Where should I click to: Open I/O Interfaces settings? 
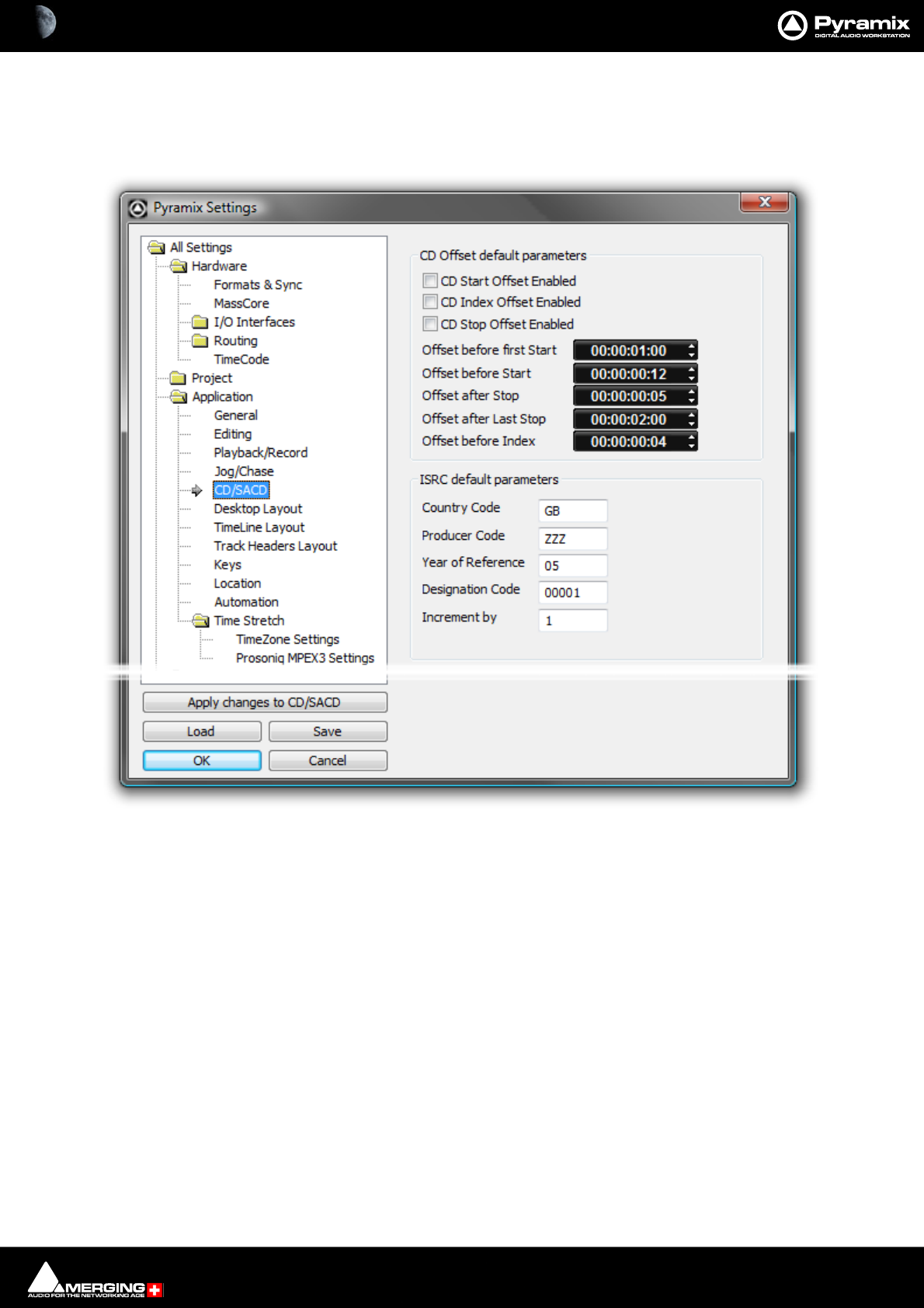(255, 322)
